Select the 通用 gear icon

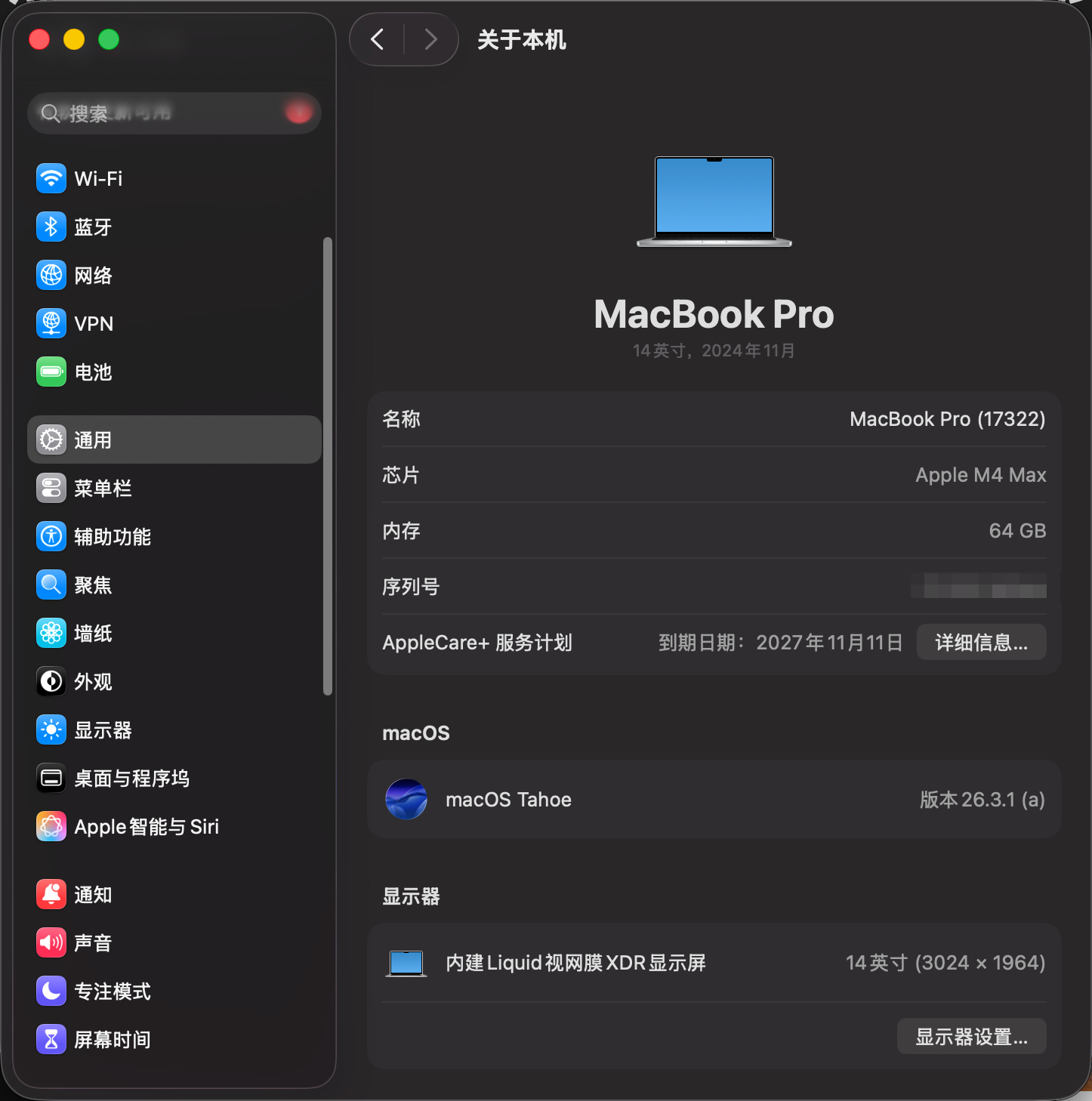click(51, 439)
